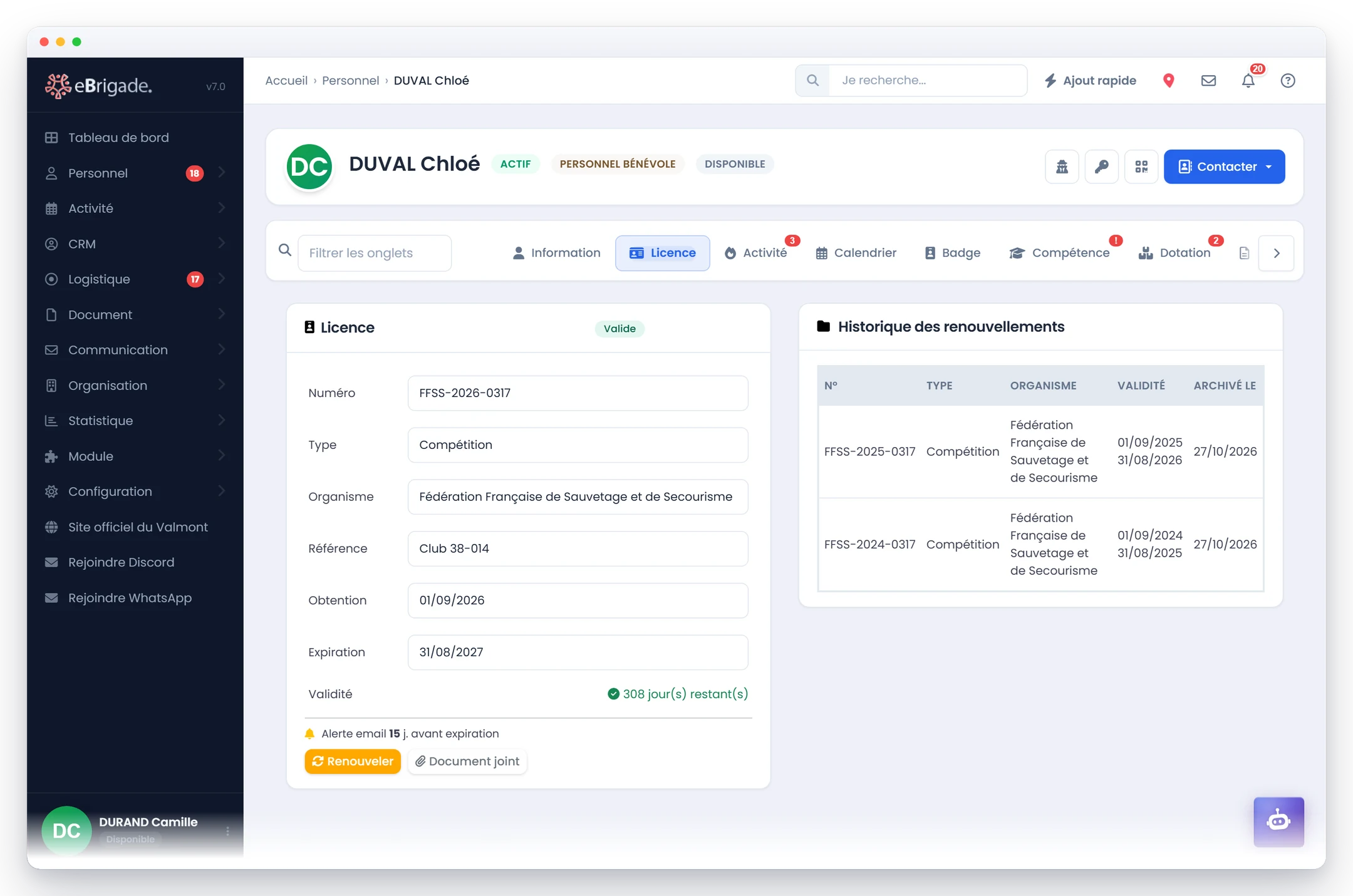Screen dimensions: 1353x896
Task: Expand the Activité sidebar menu
Action: tap(135, 209)
